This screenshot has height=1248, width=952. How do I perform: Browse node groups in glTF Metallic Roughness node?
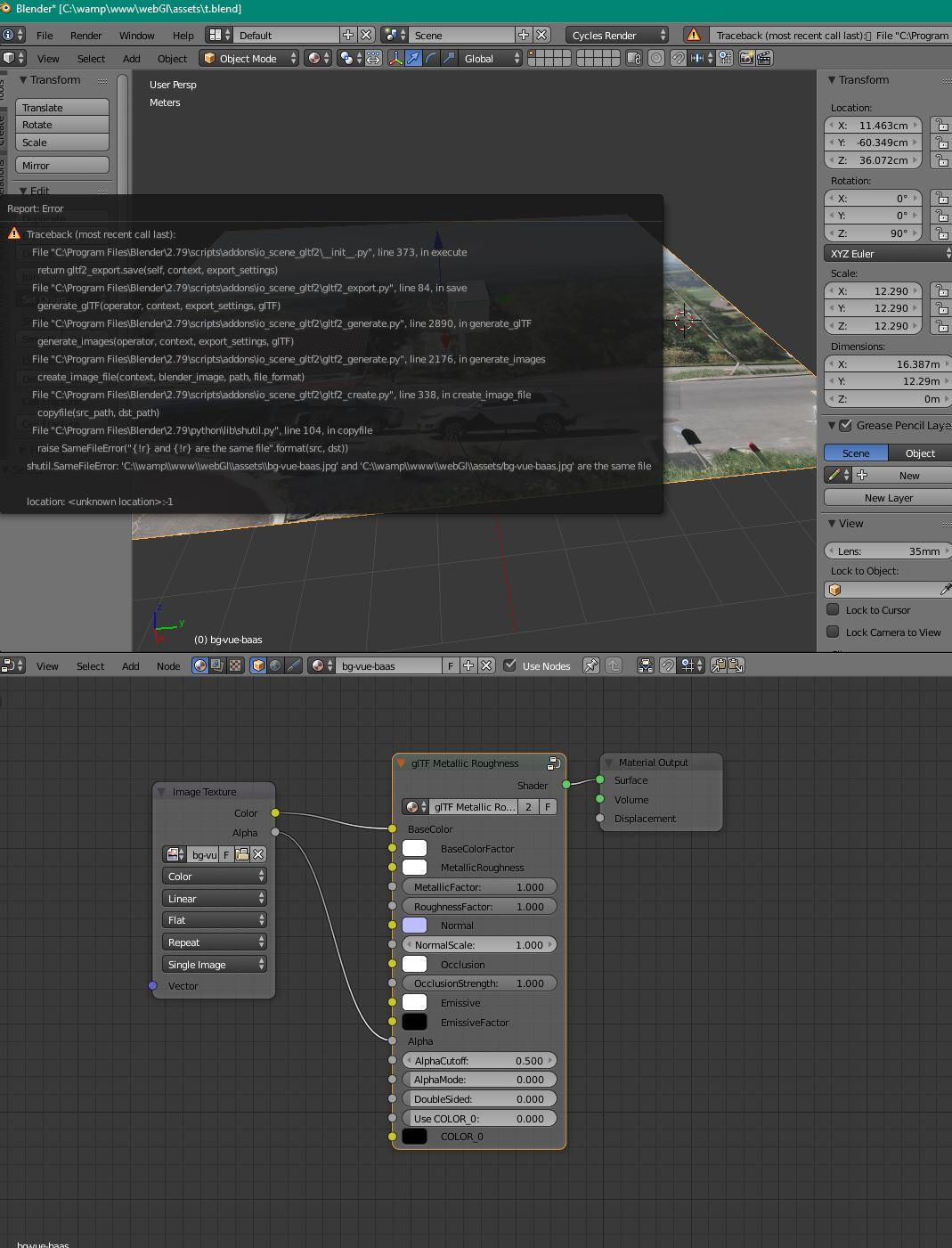415,807
